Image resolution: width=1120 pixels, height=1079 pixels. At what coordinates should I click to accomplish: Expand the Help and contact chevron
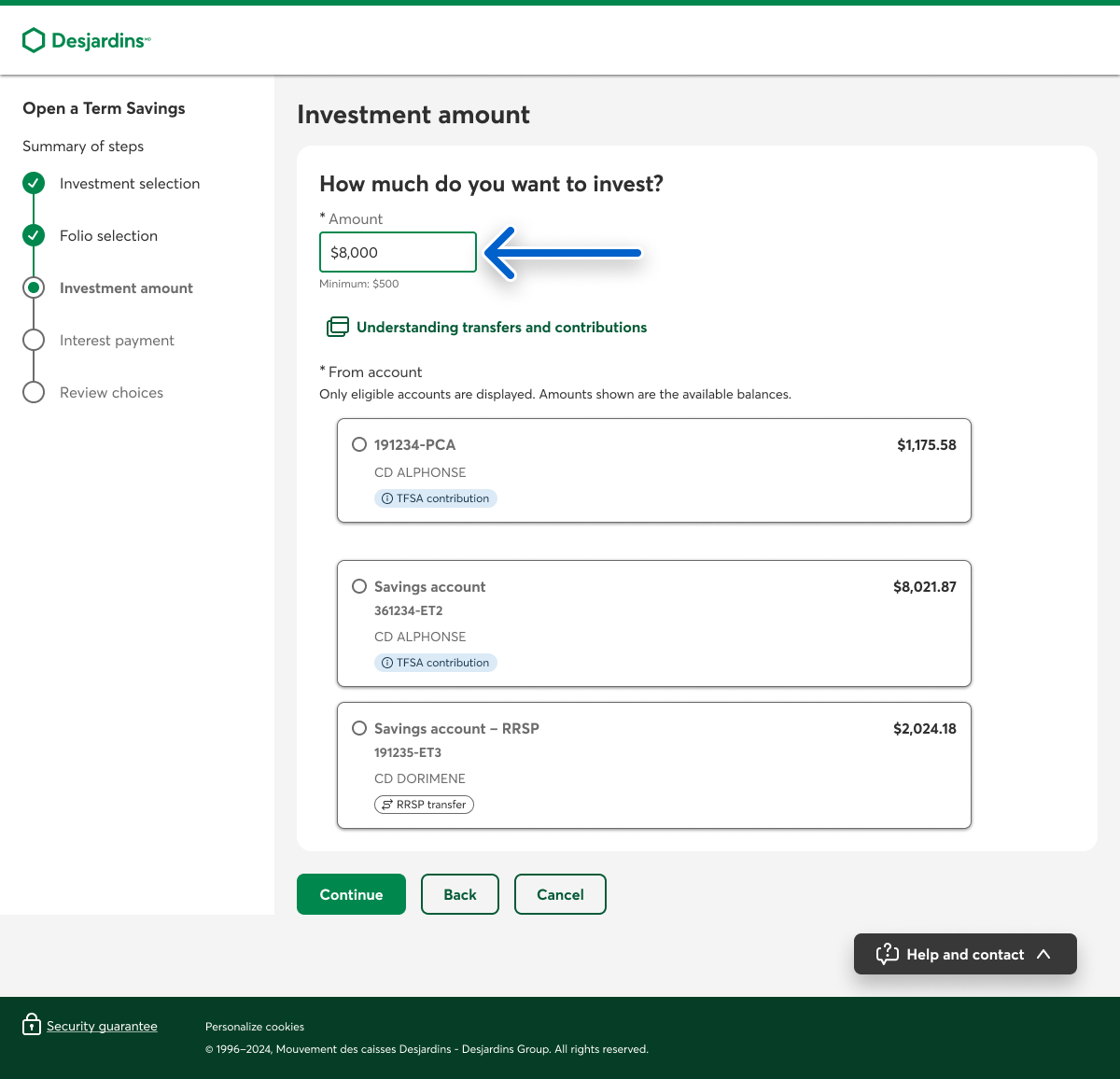tap(1043, 954)
